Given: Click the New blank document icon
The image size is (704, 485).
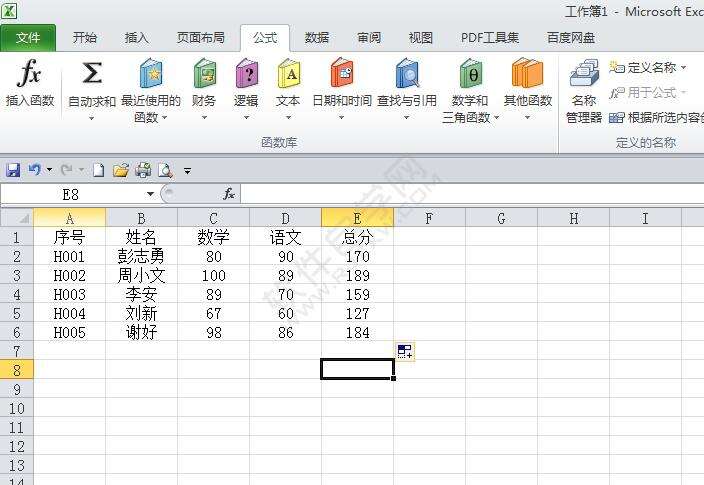Looking at the screenshot, I should 98,170.
